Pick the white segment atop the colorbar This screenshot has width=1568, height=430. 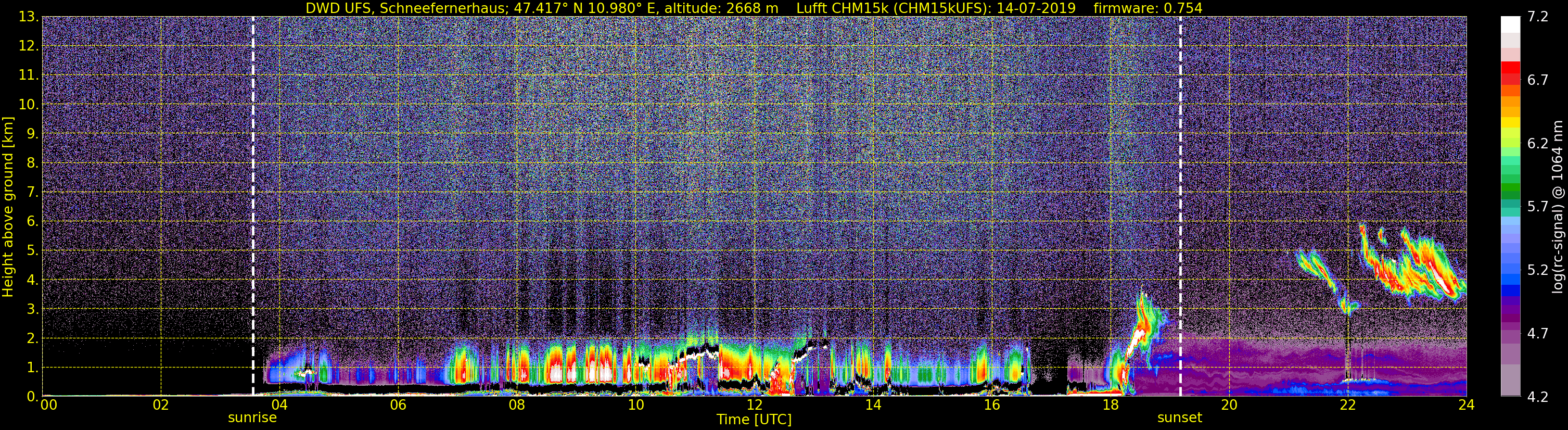1510,24
